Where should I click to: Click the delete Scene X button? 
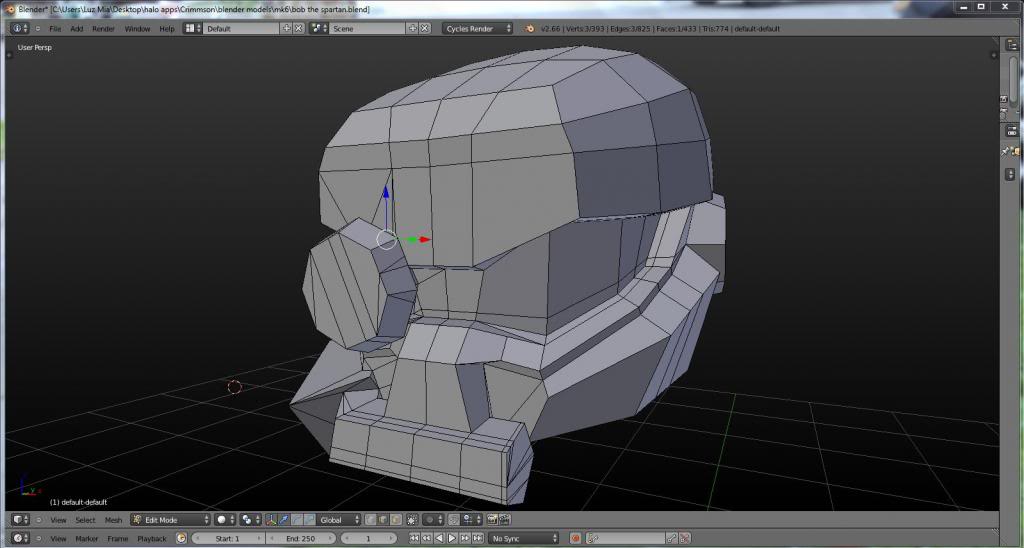pyautogui.click(x=424, y=29)
